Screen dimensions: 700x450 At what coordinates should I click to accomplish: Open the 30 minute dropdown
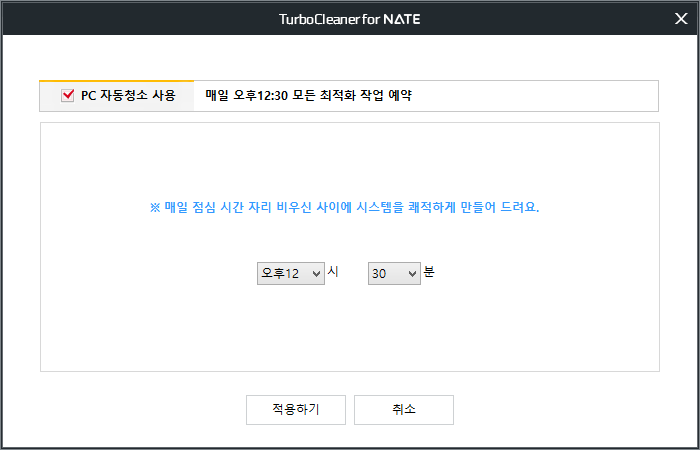[x=394, y=273]
